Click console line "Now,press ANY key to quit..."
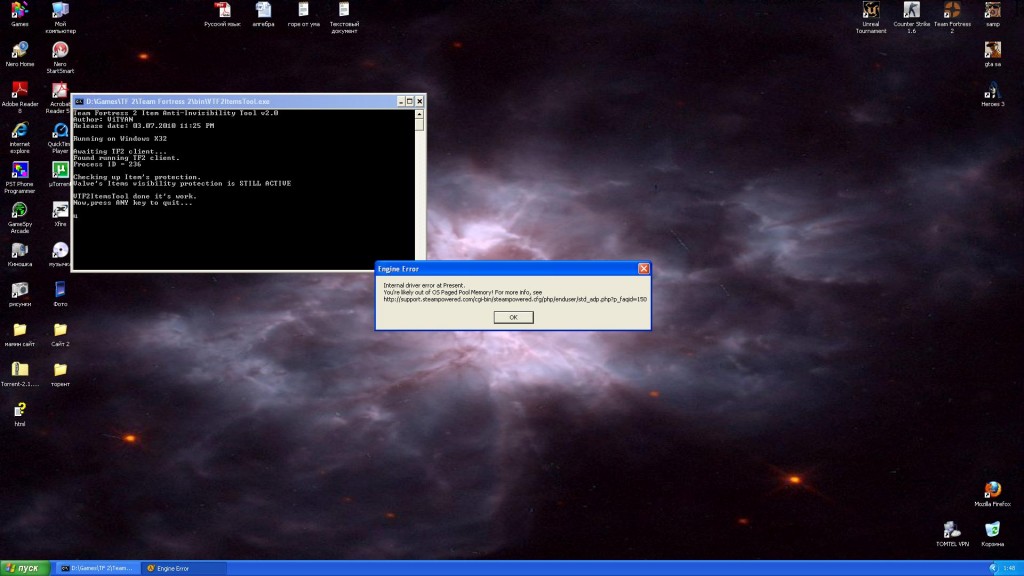 133,202
